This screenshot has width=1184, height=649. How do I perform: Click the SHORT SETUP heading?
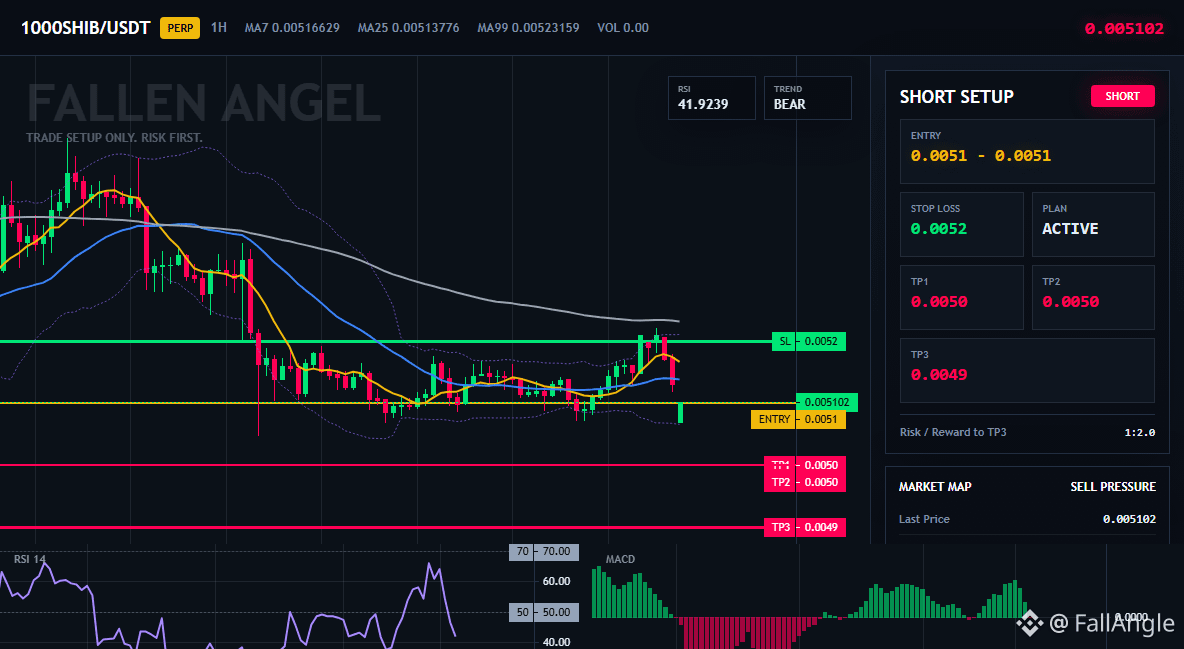(956, 97)
